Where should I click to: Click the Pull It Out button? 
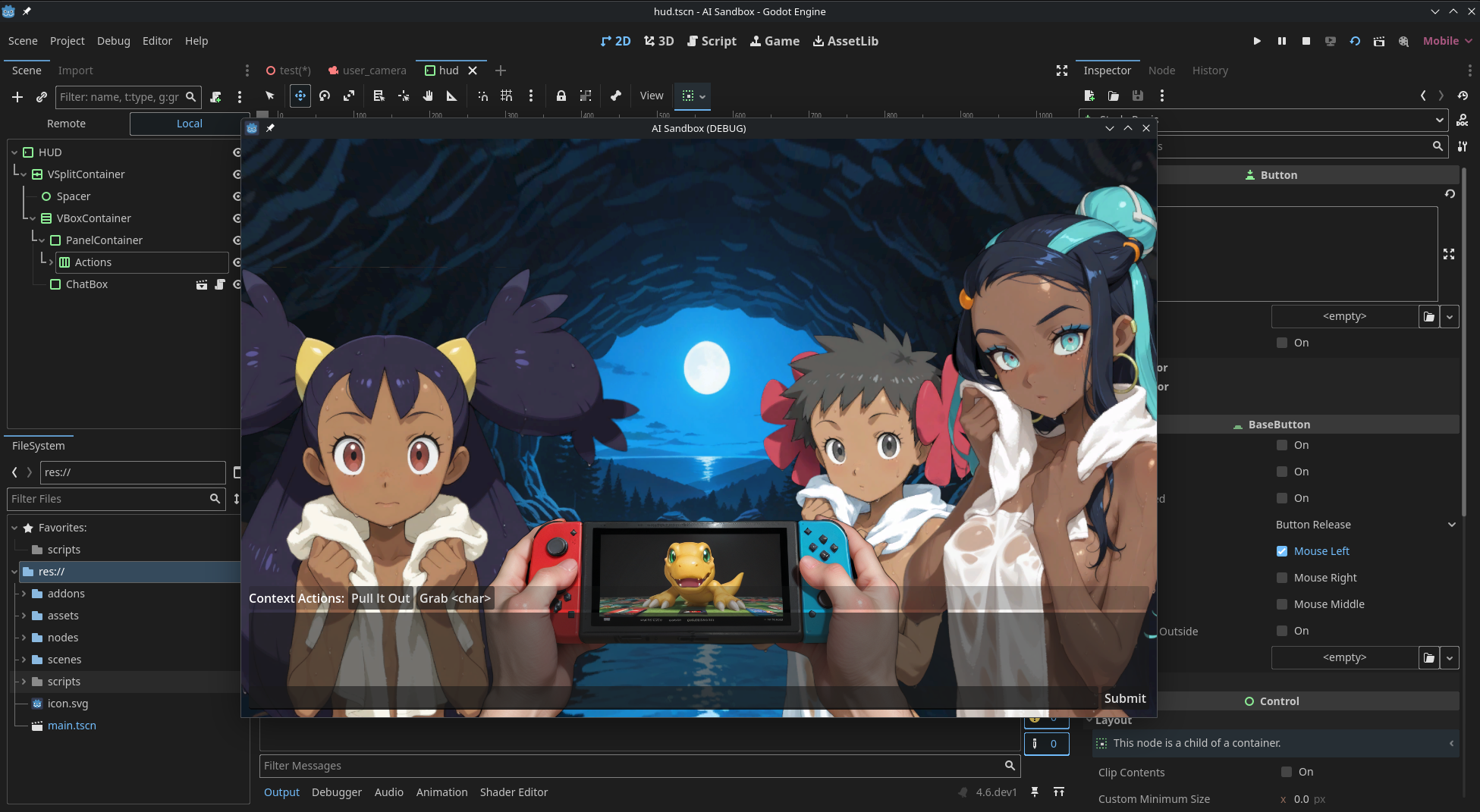[380, 598]
